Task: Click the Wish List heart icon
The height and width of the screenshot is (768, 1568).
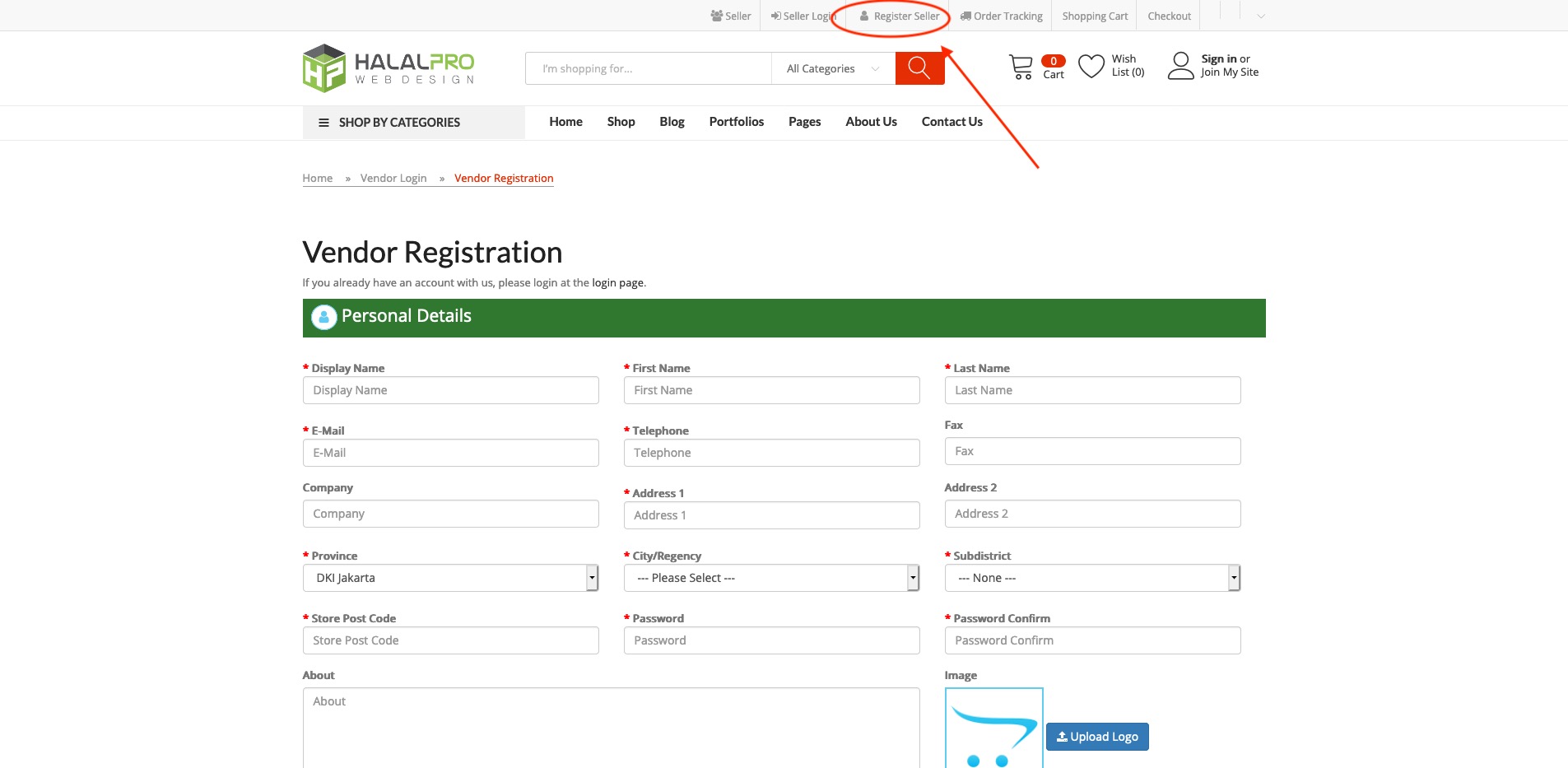Action: pyautogui.click(x=1091, y=66)
